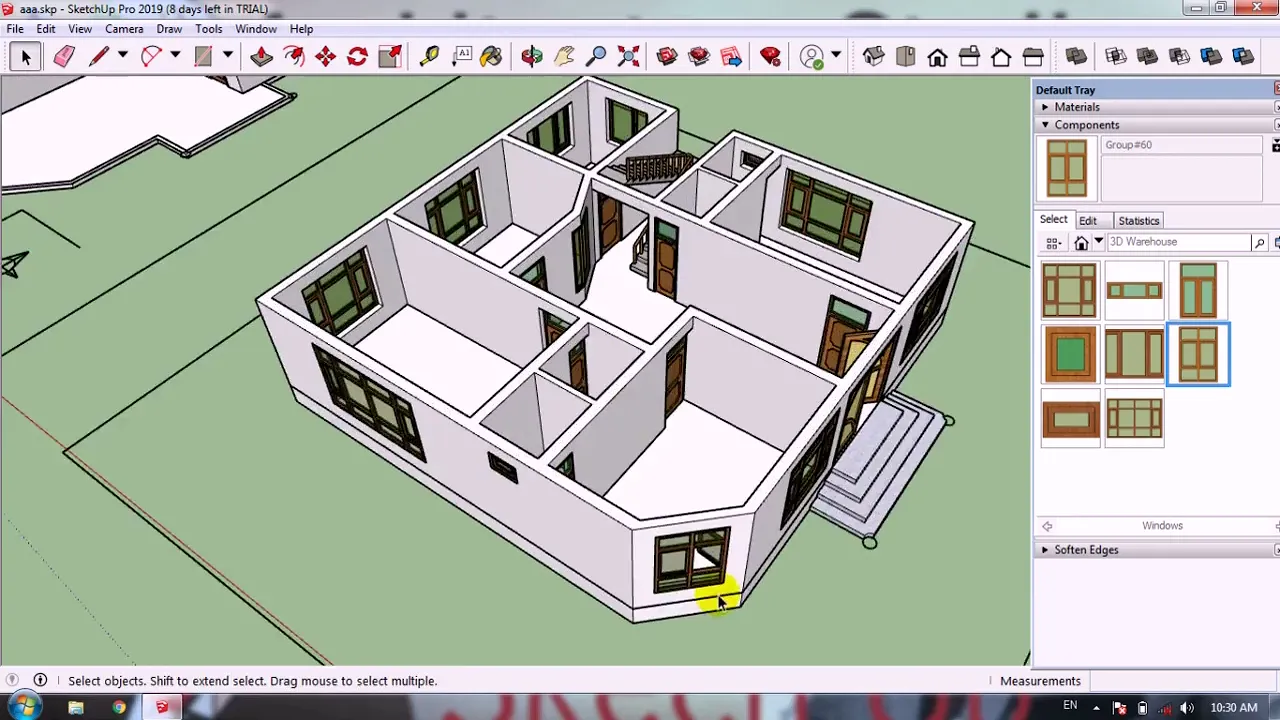Activate the Push/Pull tool
This screenshot has width=1280, height=720.
point(261,57)
